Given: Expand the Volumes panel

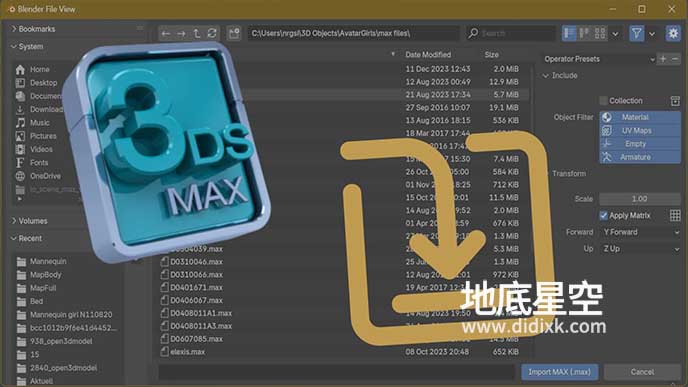Looking at the screenshot, I should [x=30, y=221].
